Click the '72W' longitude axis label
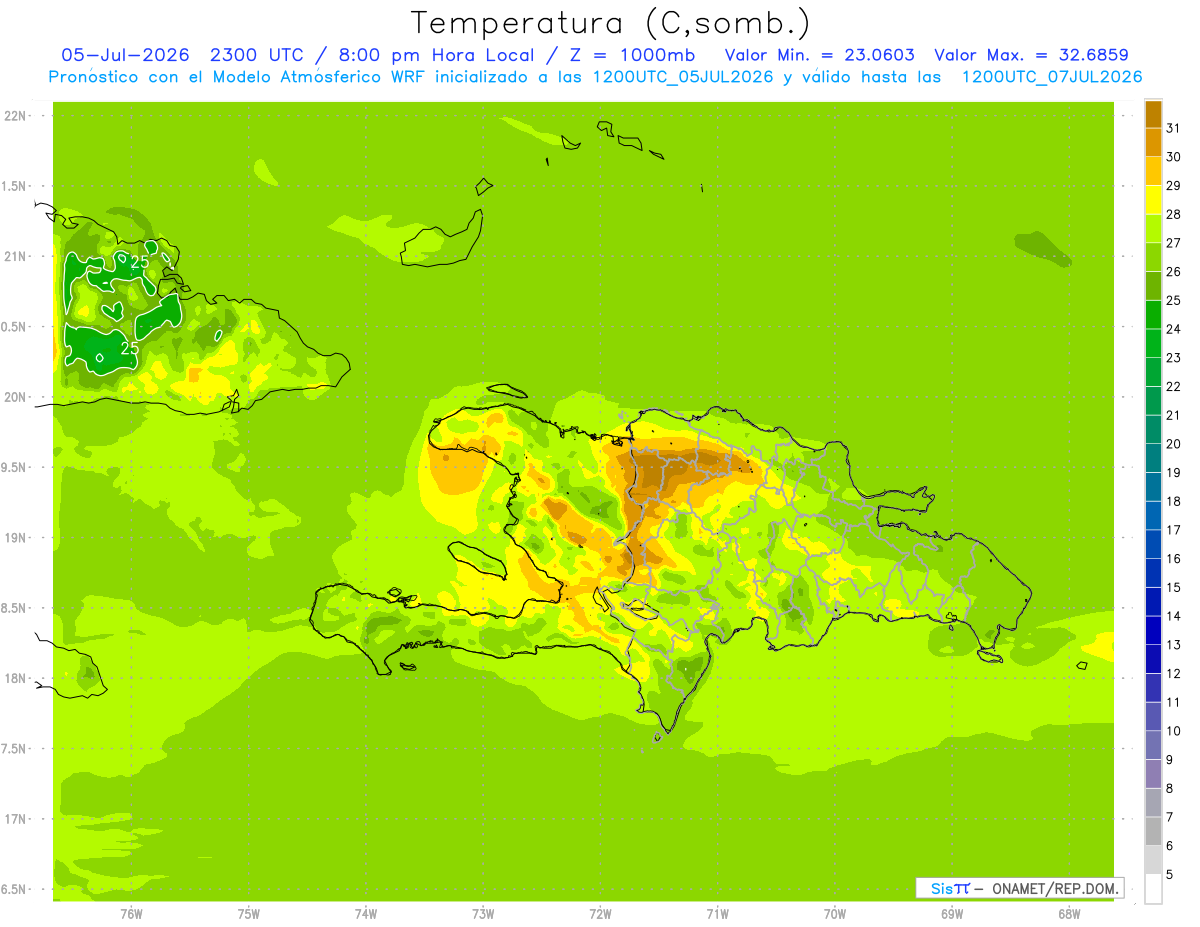This screenshot has width=1200, height=927. click(600, 914)
